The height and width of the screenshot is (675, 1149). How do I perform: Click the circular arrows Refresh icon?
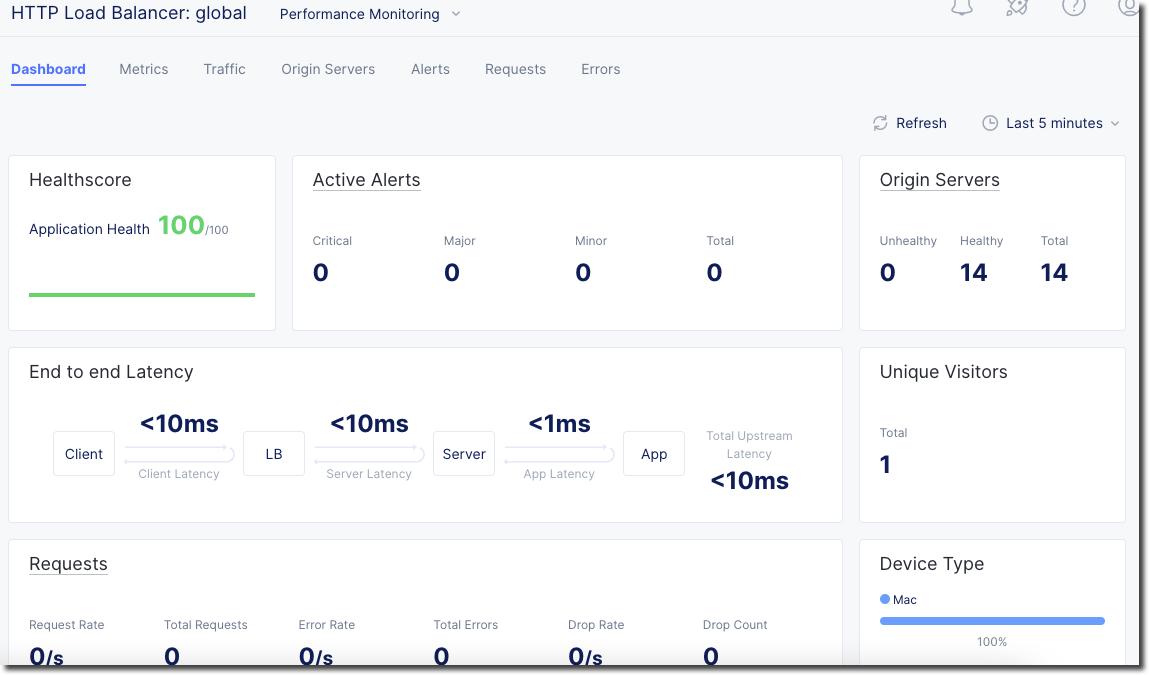click(x=880, y=123)
